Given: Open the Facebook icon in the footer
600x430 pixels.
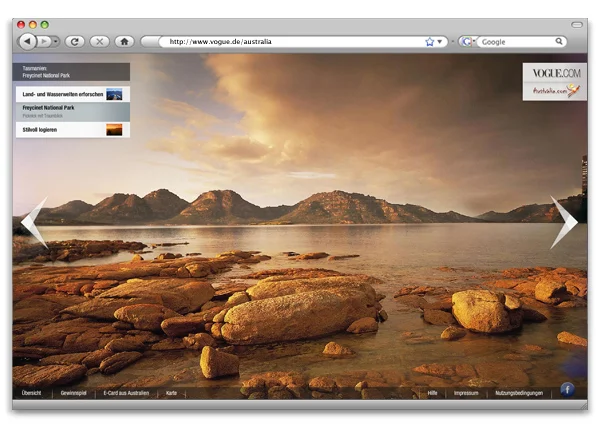Looking at the screenshot, I should pos(567,389).
